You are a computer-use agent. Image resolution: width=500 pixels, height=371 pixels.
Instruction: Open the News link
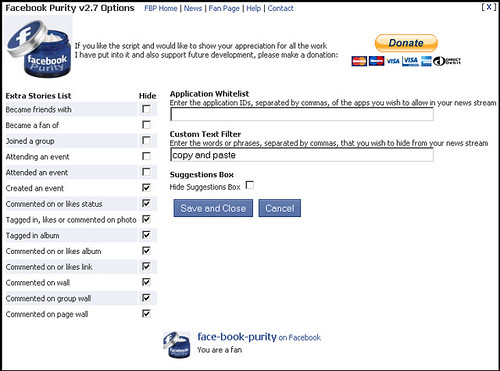(x=193, y=8)
